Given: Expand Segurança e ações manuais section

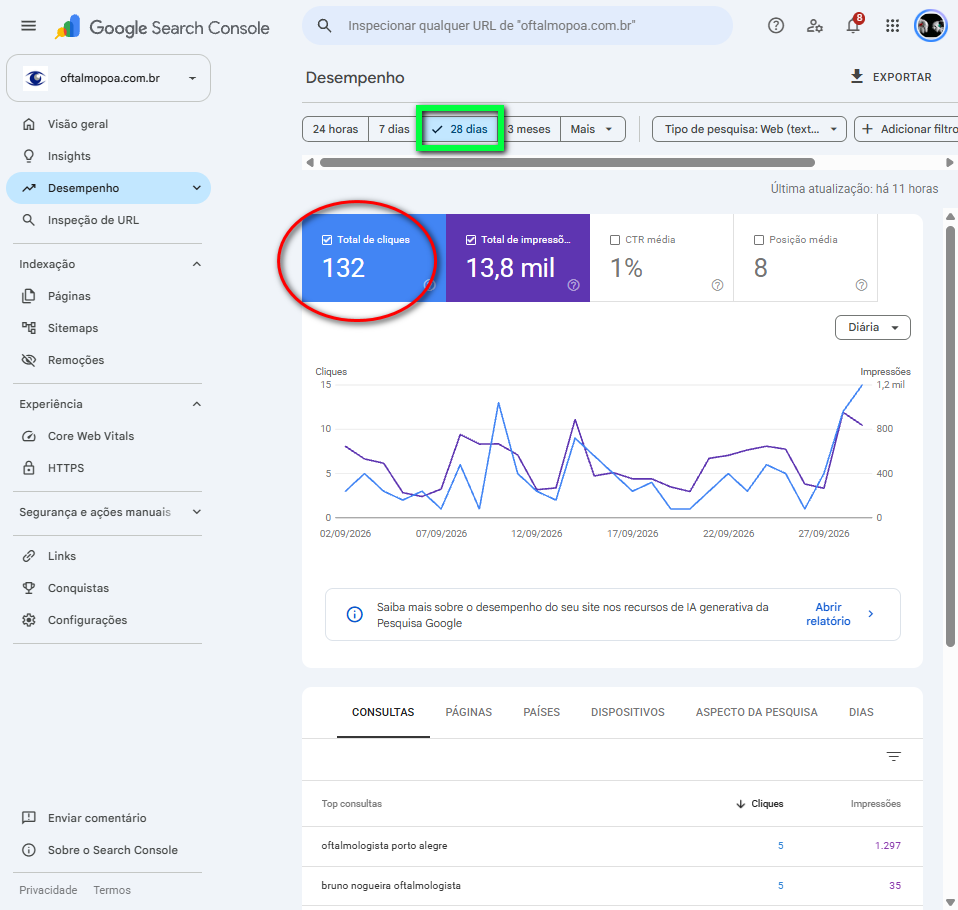Looking at the screenshot, I should [x=197, y=512].
